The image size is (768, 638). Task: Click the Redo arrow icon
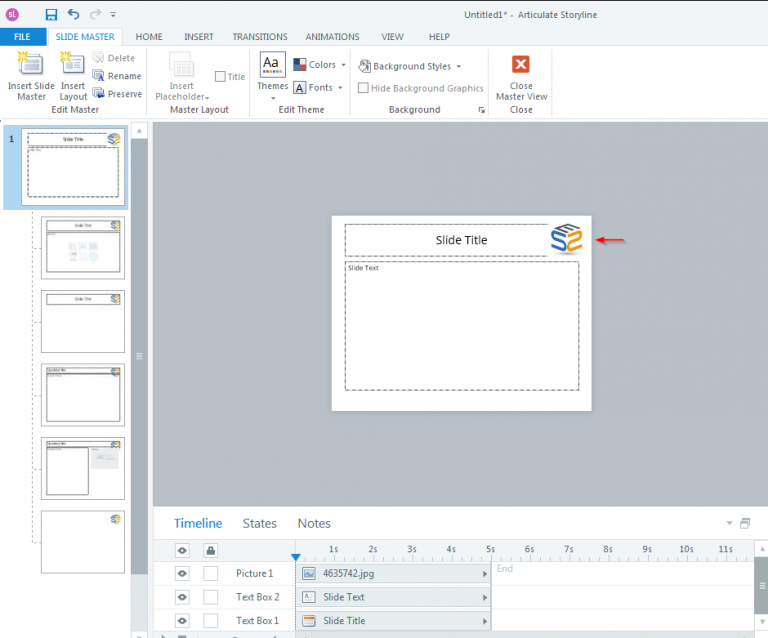pos(96,14)
